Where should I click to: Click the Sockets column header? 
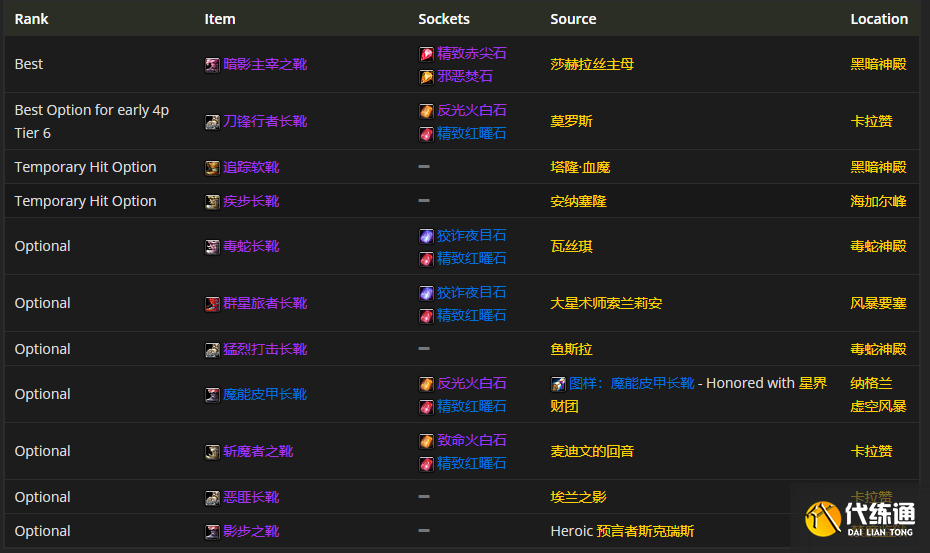click(444, 19)
